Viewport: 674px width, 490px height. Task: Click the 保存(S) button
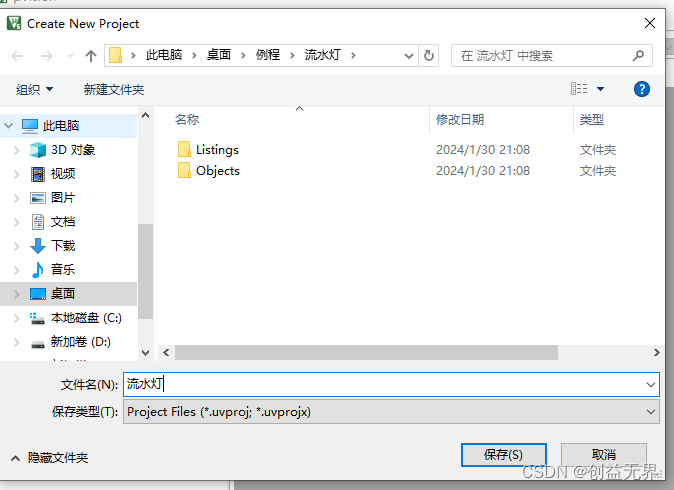pyautogui.click(x=503, y=455)
